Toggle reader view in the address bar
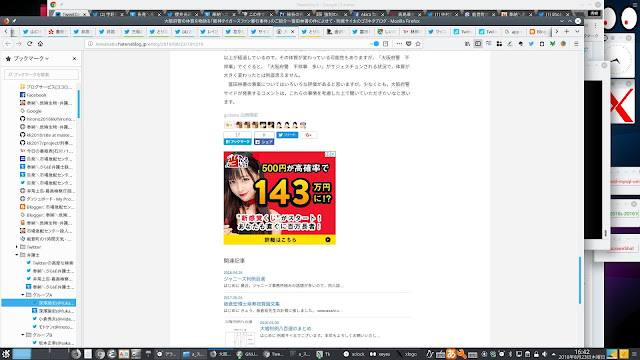The height and width of the screenshot is (360, 640). (385, 44)
